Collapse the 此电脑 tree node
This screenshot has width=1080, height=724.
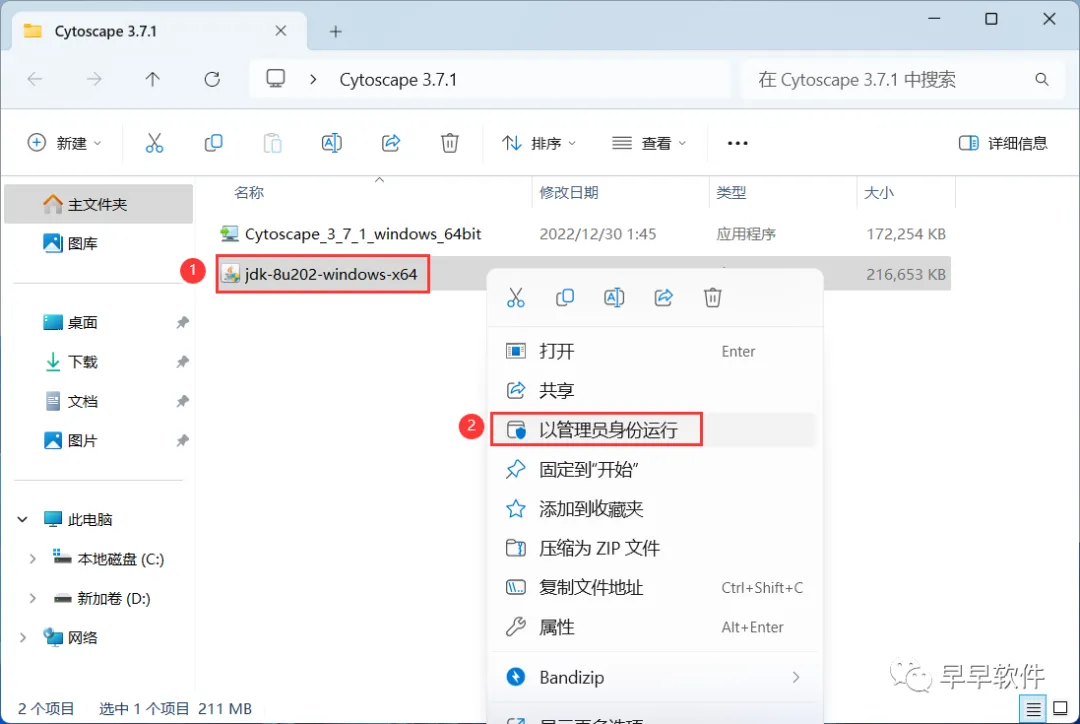pyautogui.click(x=23, y=519)
